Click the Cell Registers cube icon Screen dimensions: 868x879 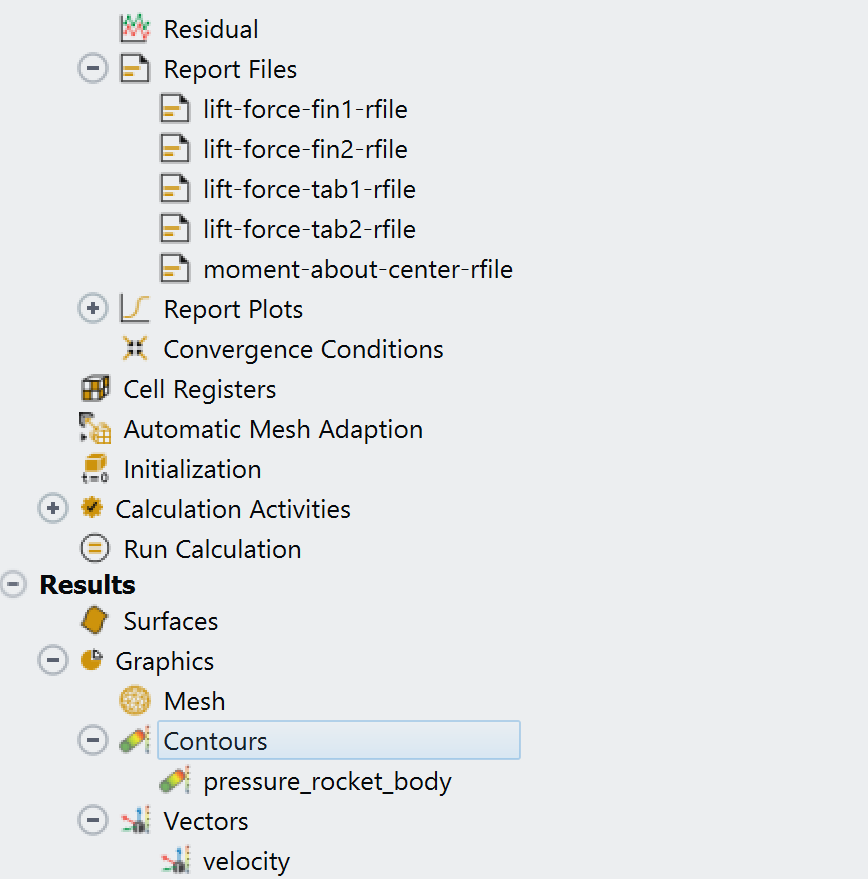[x=94, y=389]
